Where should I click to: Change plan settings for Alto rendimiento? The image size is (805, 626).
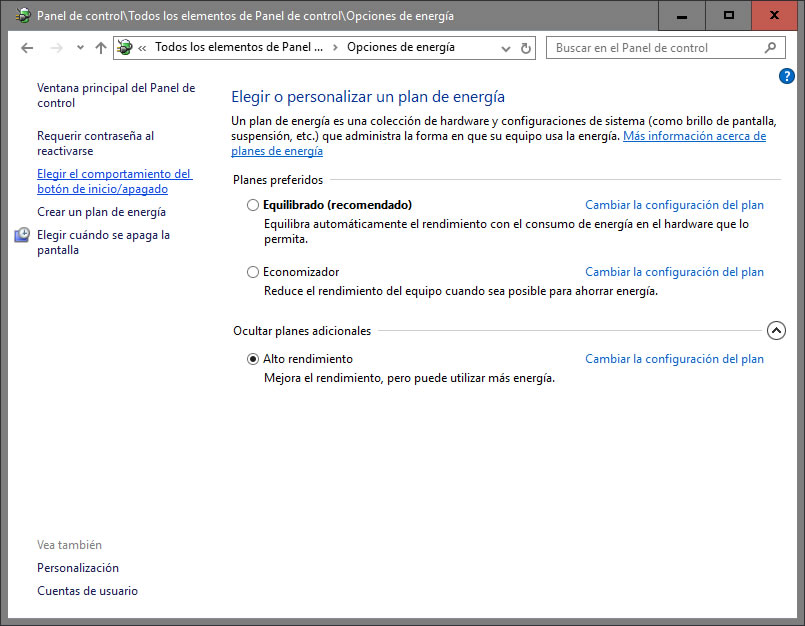pos(673,359)
